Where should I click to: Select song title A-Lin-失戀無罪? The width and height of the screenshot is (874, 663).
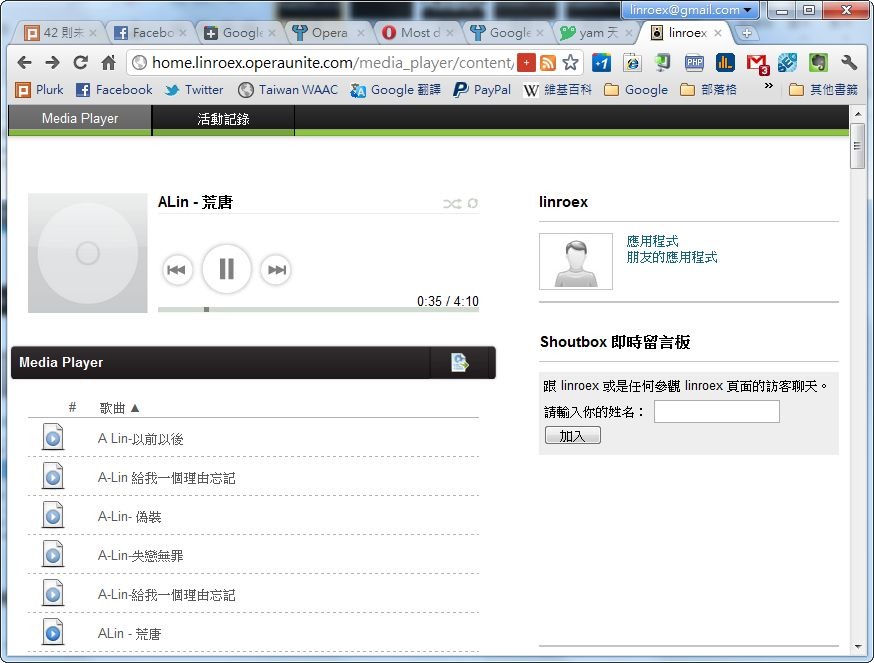click(x=140, y=556)
